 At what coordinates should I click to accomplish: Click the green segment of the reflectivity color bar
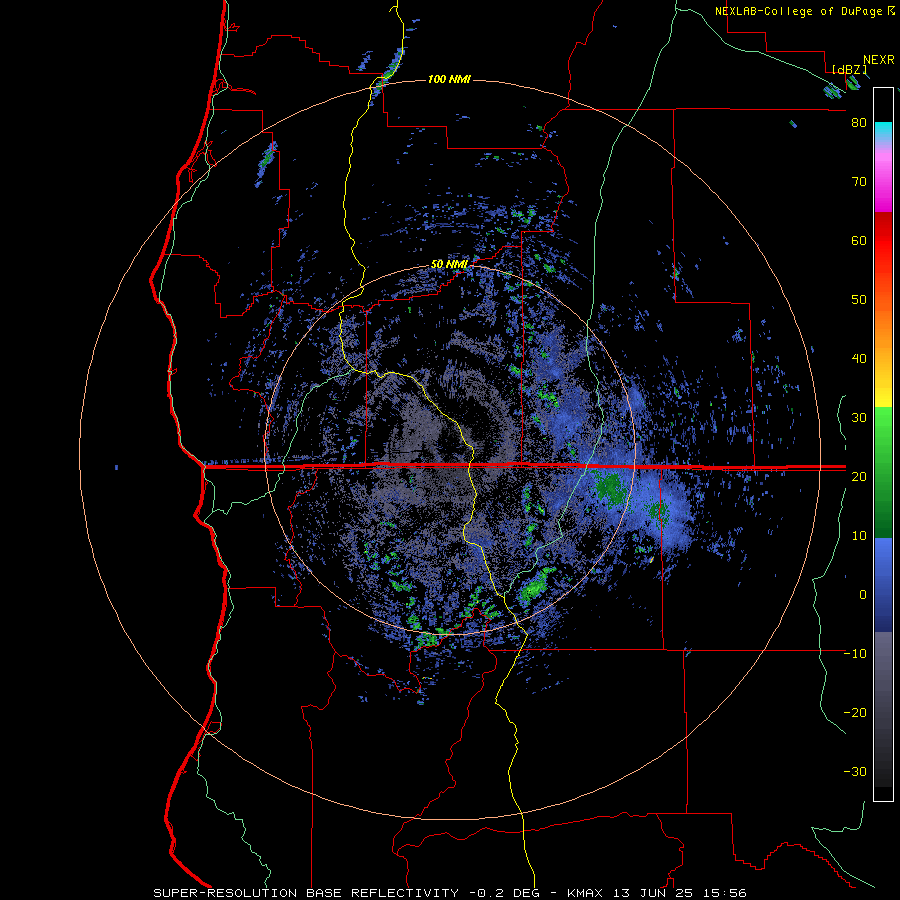883,472
